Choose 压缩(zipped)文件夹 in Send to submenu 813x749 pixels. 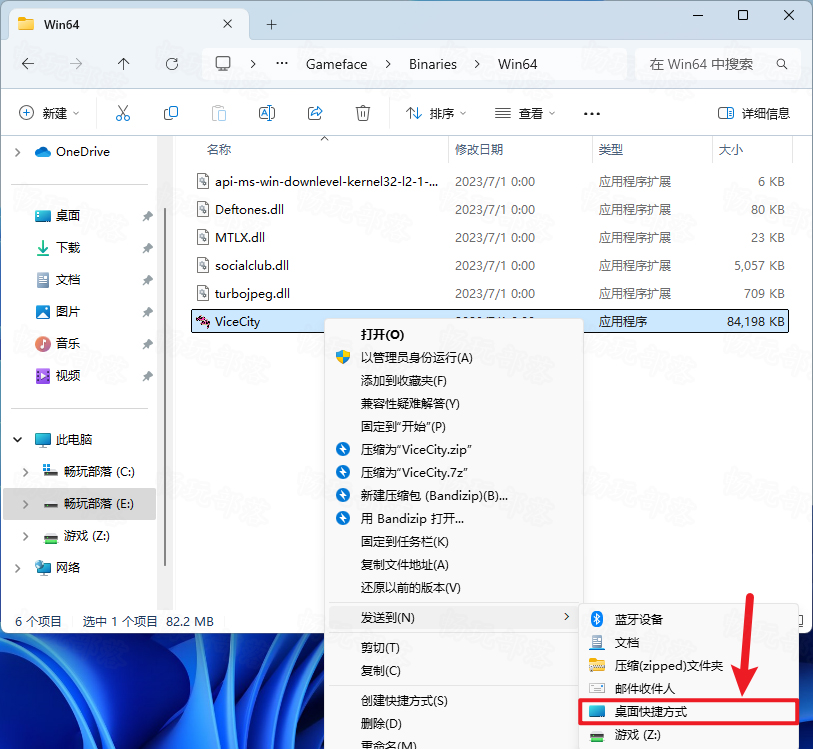(x=688, y=666)
